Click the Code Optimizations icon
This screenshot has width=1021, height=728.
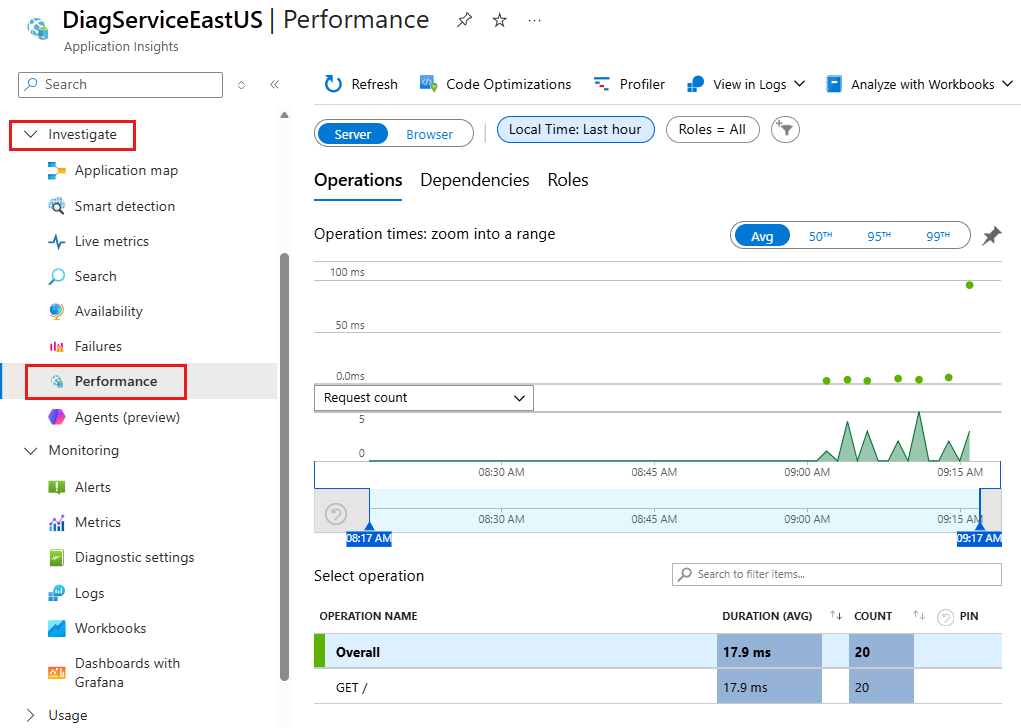click(428, 84)
